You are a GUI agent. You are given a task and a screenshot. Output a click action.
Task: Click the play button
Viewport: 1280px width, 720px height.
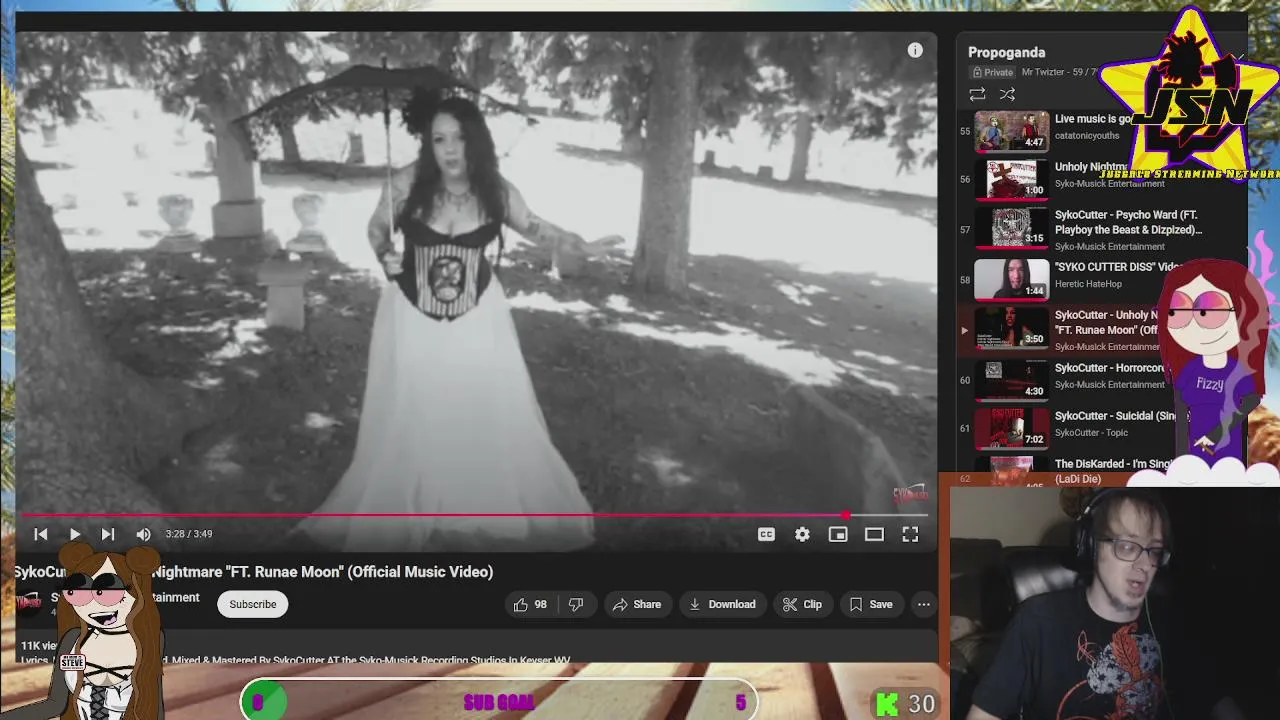tap(75, 534)
